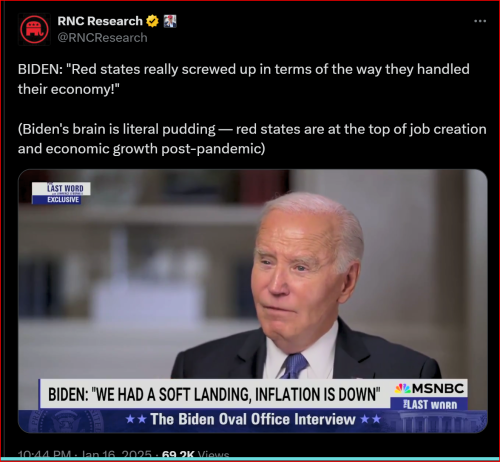Play the embedded MSNBC interview video

[253, 301]
